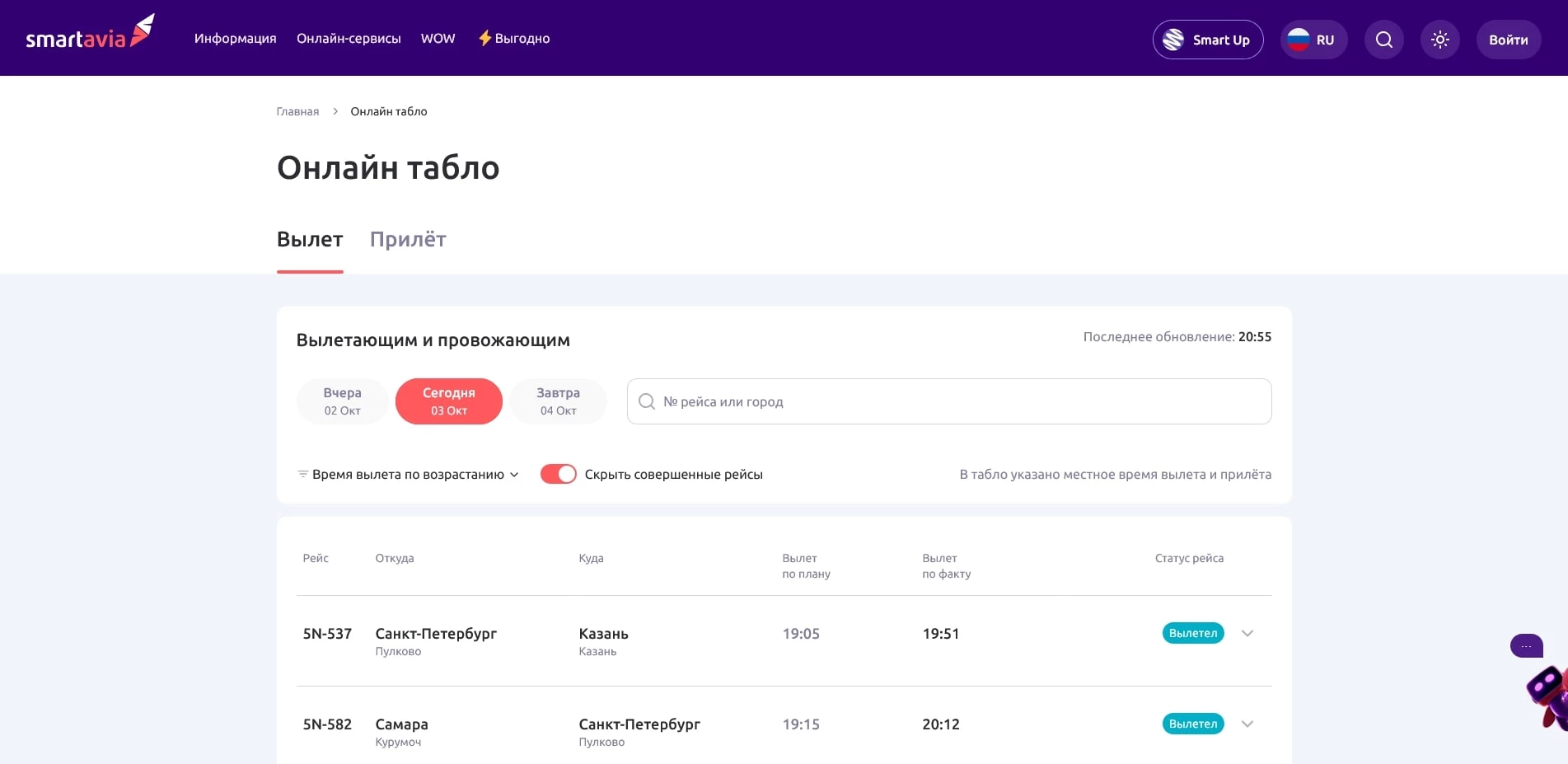Go to Главная breadcrumb link
The width and height of the screenshot is (1568, 764).
(x=297, y=111)
